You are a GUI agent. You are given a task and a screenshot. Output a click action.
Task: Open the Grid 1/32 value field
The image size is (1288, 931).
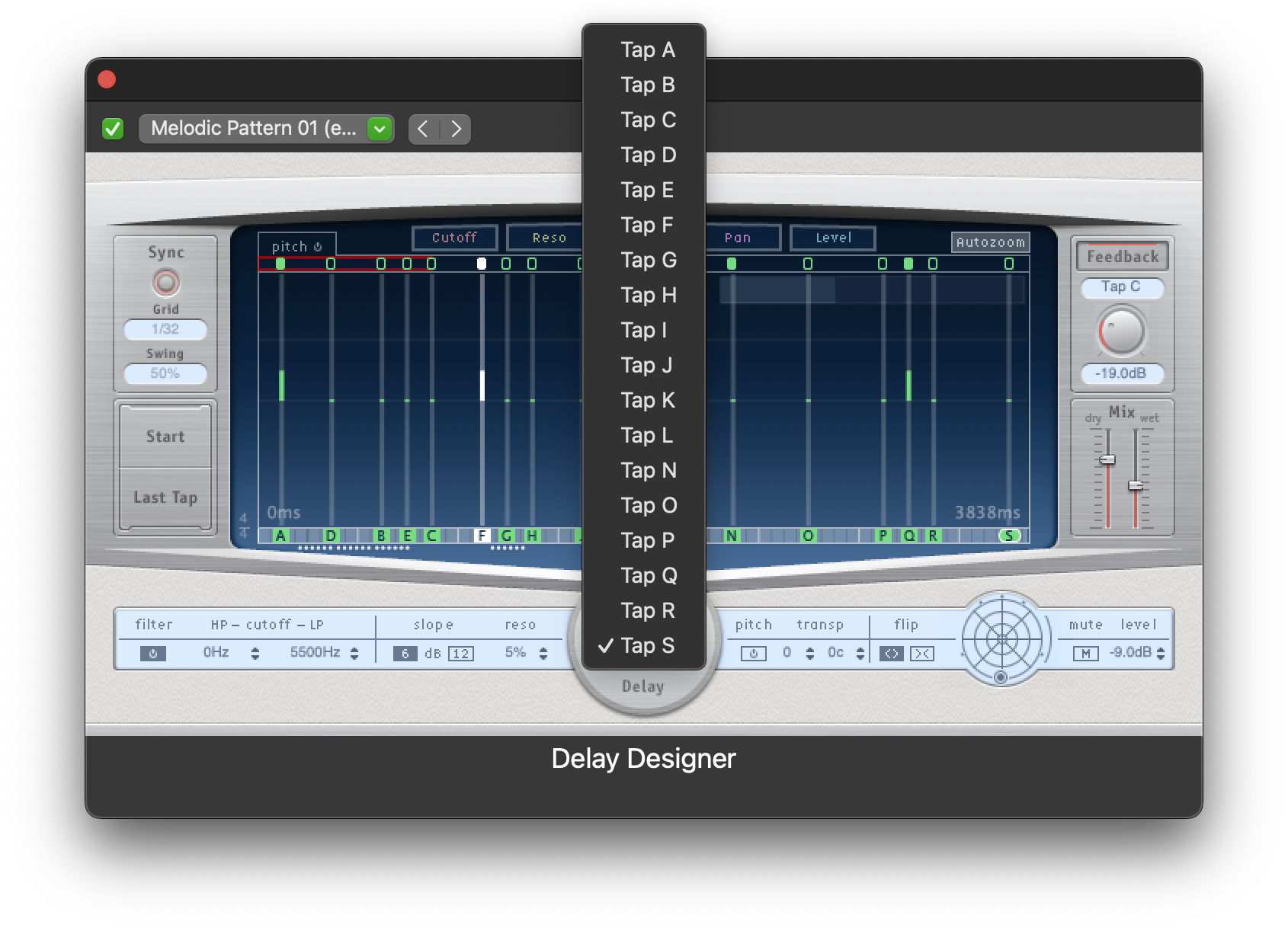click(x=165, y=329)
